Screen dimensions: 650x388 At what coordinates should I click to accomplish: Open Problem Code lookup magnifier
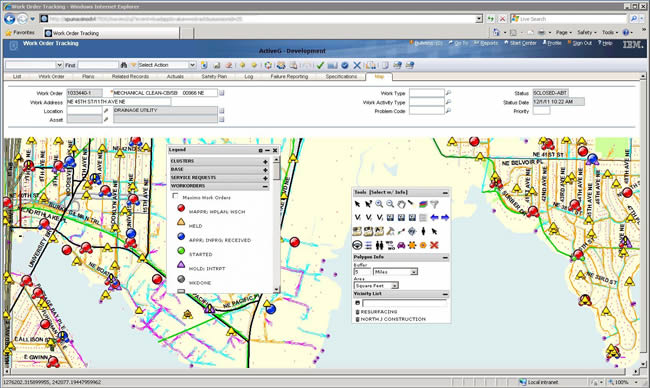pyautogui.click(x=448, y=111)
